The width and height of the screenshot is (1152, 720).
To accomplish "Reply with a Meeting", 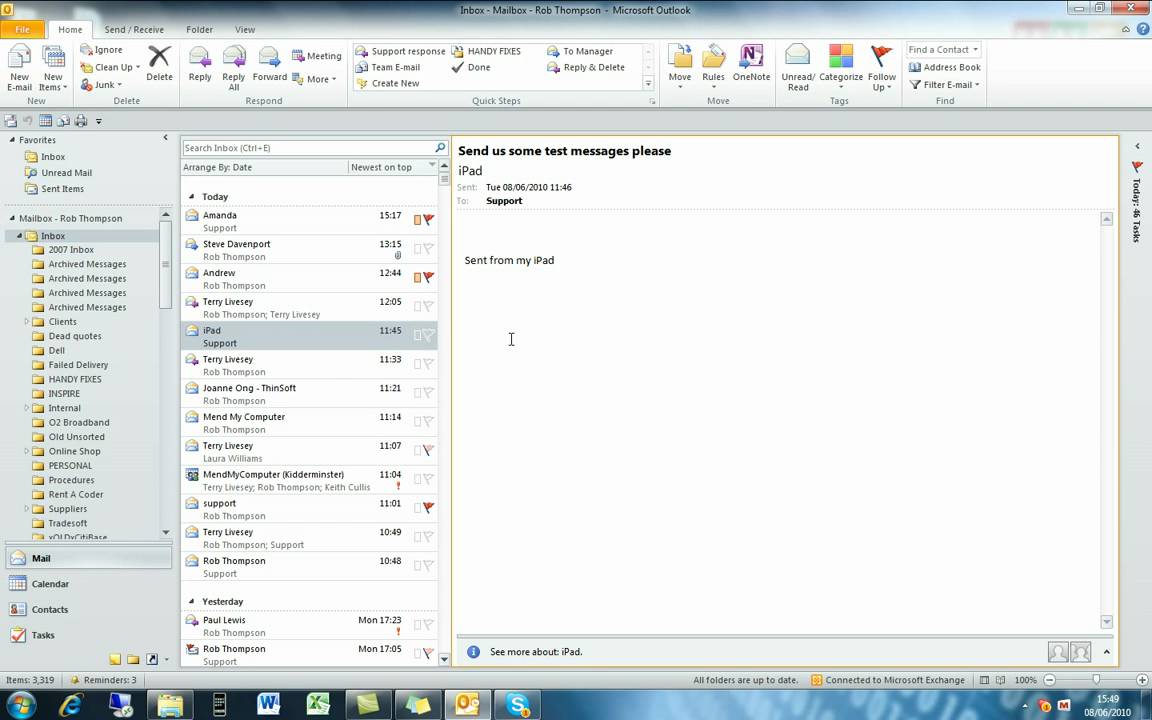I will (317, 56).
